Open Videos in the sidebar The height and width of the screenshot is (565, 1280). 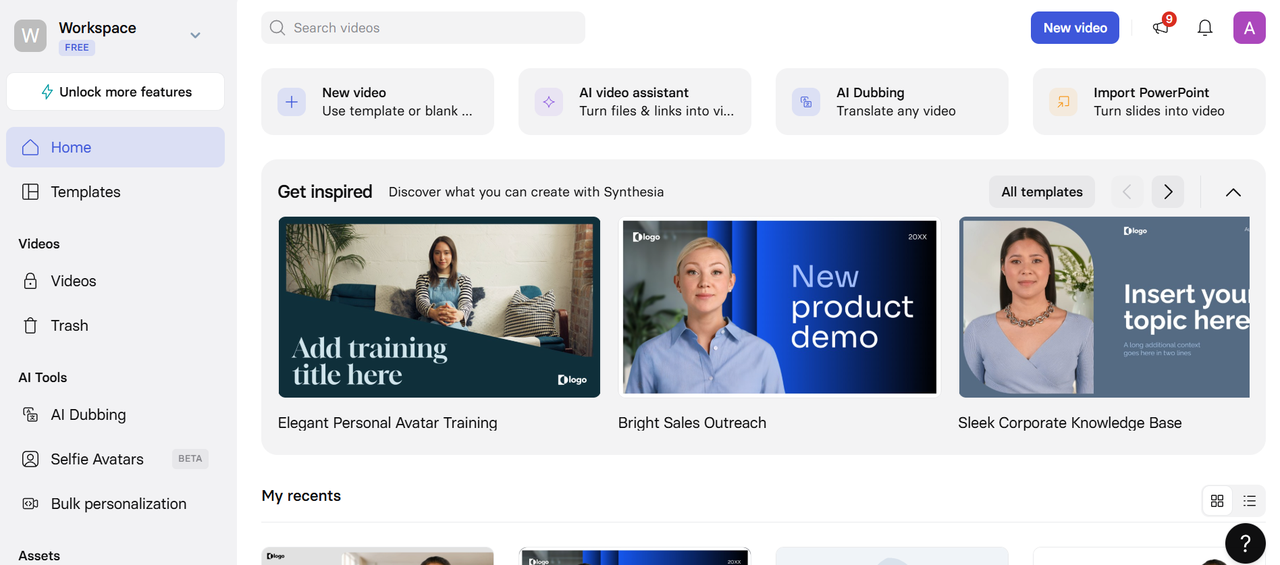point(116,281)
